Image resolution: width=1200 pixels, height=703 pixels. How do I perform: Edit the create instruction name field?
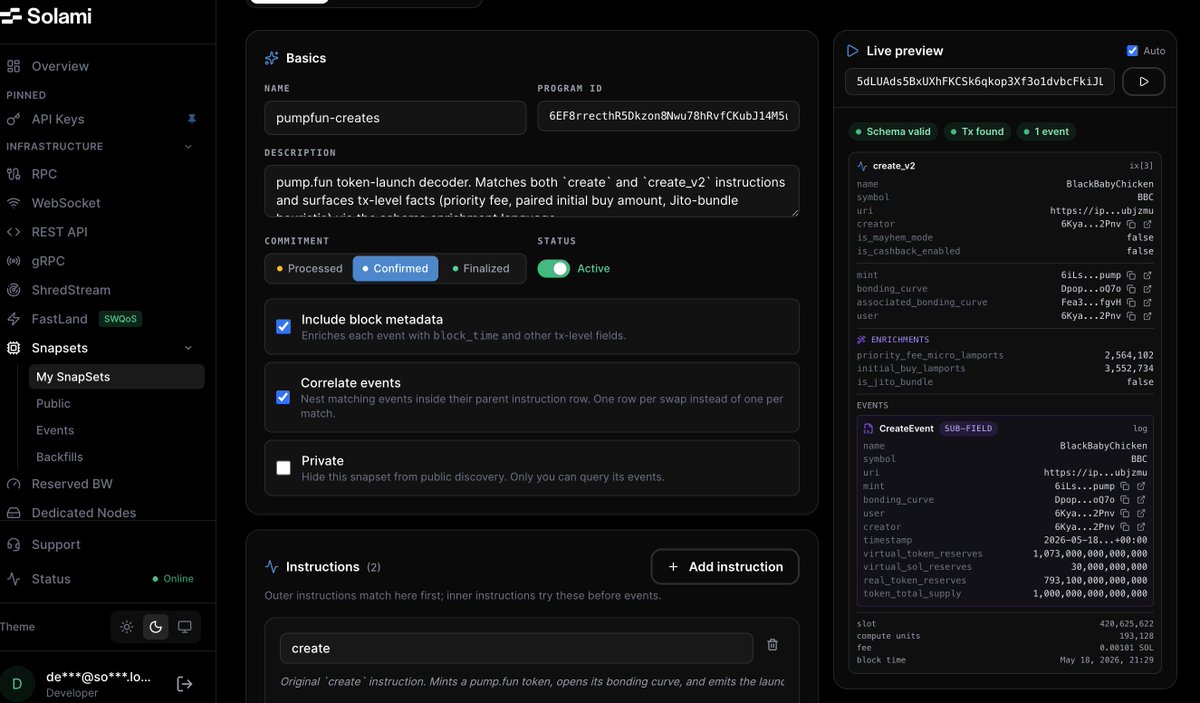[x=516, y=648]
